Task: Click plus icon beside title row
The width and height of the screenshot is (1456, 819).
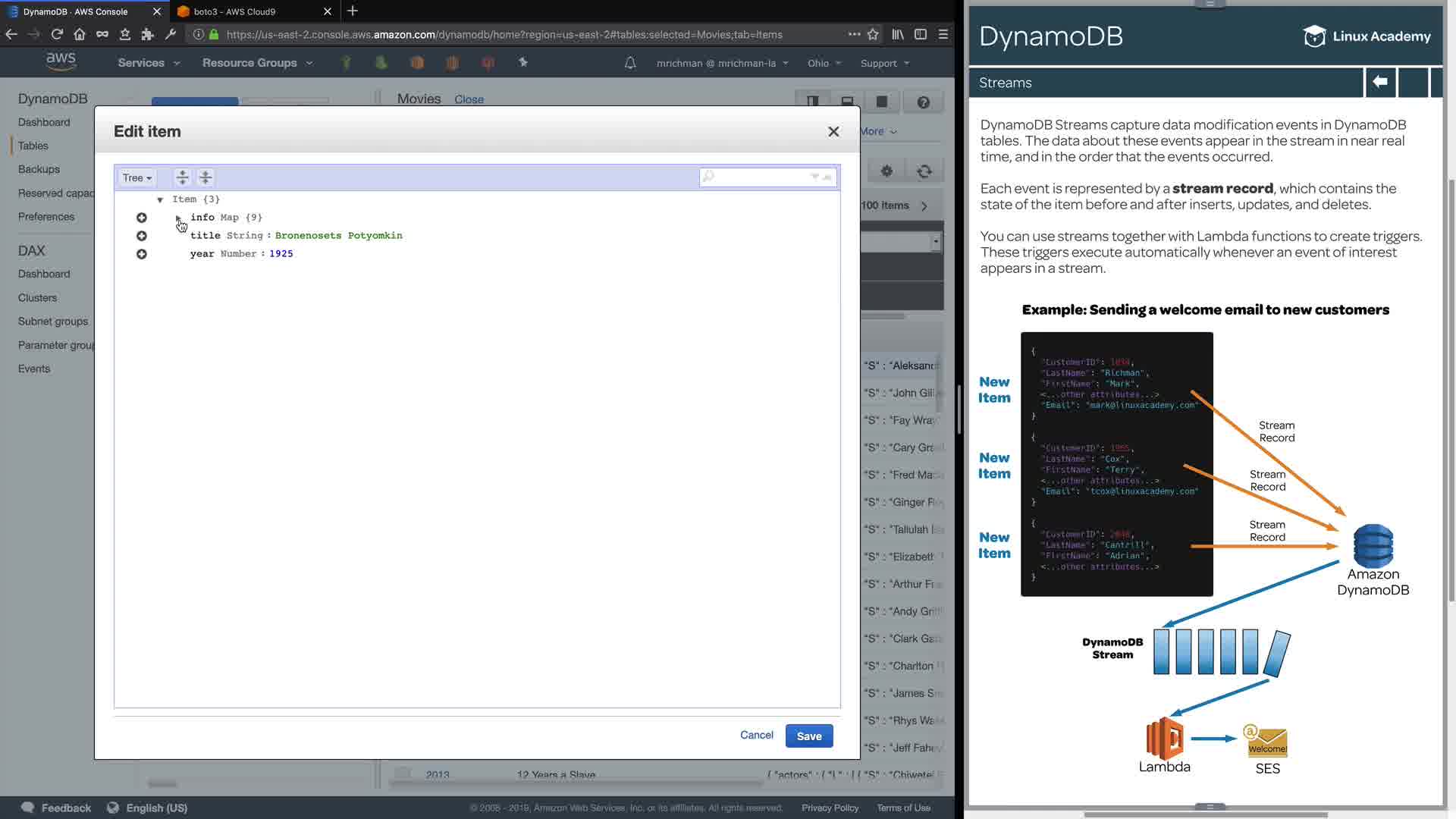Action: point(142,236)
